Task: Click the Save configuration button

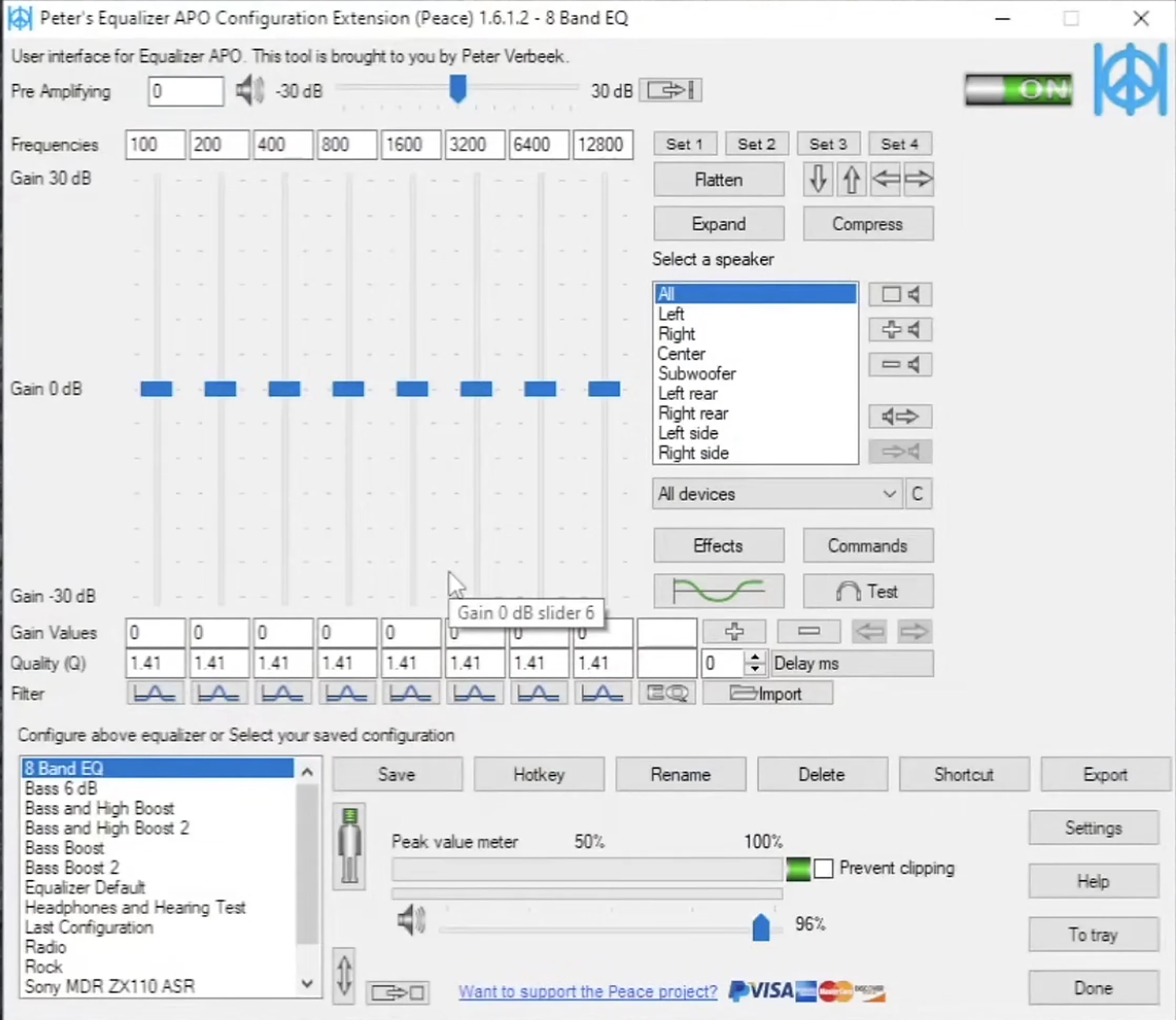Action: pyautogui.click(x=398, y=774)
